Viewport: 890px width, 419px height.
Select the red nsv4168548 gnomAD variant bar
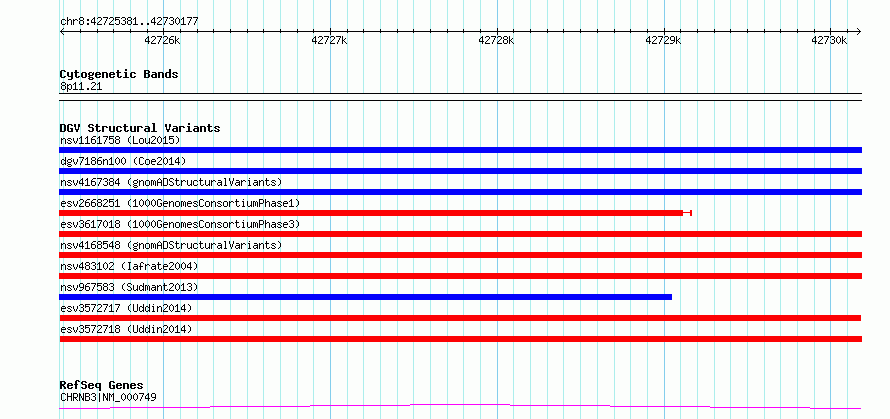point(460,255)
